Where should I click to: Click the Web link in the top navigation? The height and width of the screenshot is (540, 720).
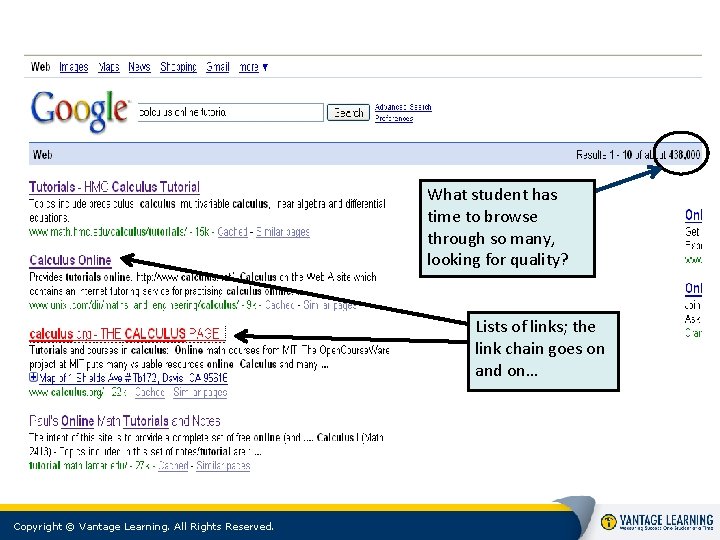click(x=40, y=67)
